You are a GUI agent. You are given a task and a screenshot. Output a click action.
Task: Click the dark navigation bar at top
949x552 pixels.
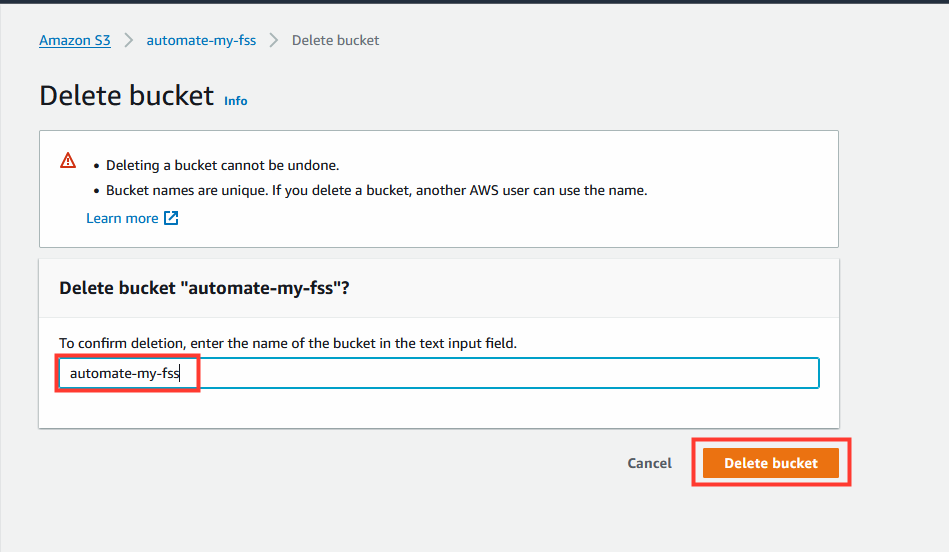point(474,2)
